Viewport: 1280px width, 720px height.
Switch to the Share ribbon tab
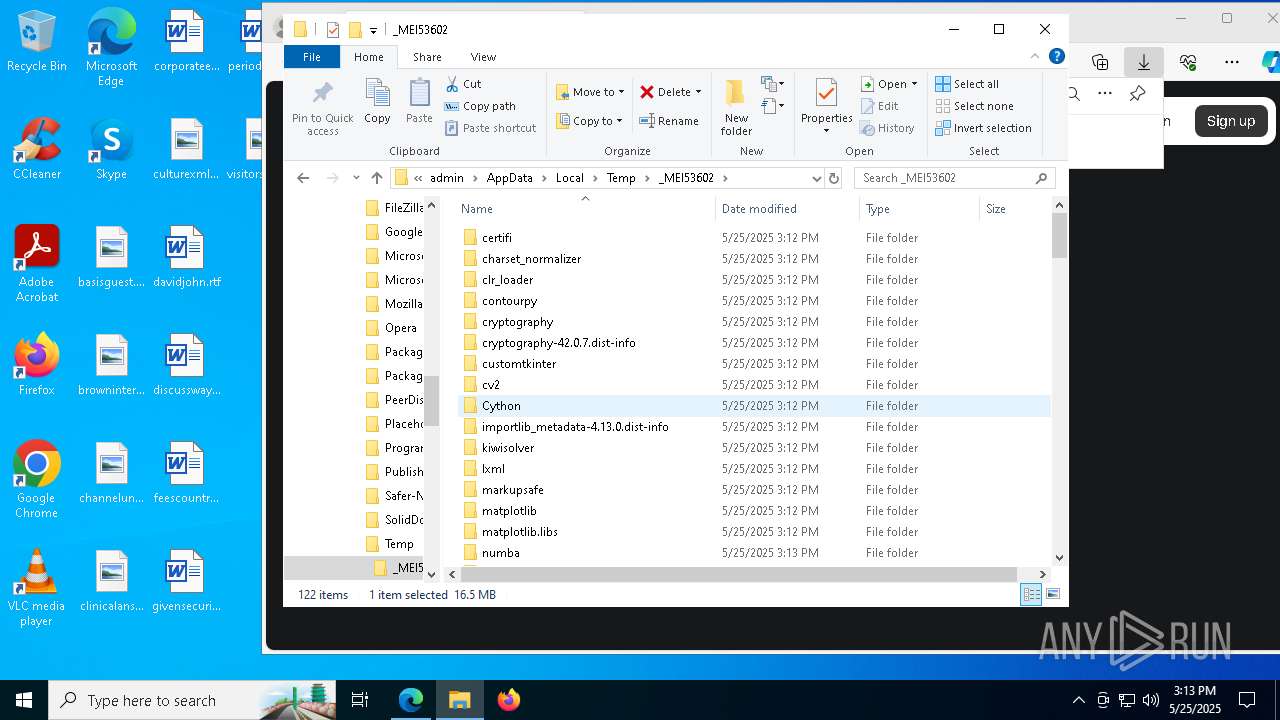point(427,57)
